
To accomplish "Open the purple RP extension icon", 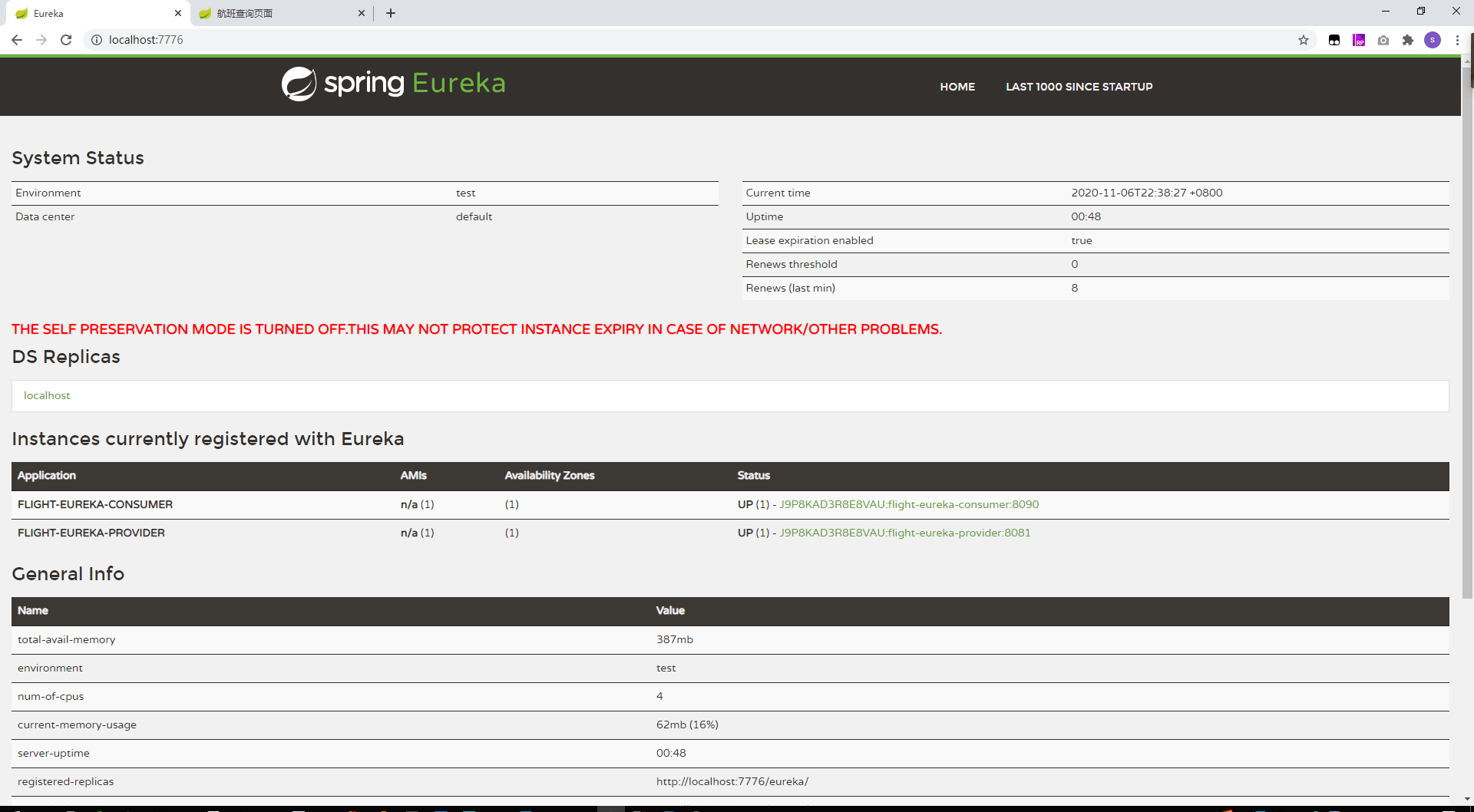I will (x=1359, y=40).
